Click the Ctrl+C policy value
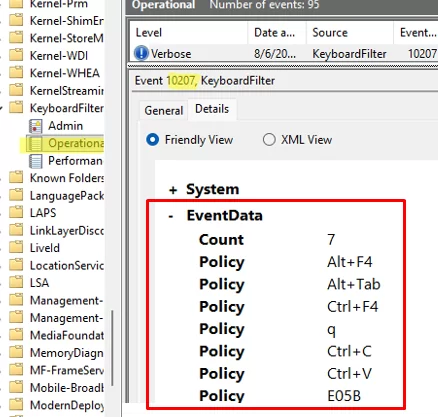Image resolution: width=438 pixels, height=417 pixels. [x=349, y=351]
